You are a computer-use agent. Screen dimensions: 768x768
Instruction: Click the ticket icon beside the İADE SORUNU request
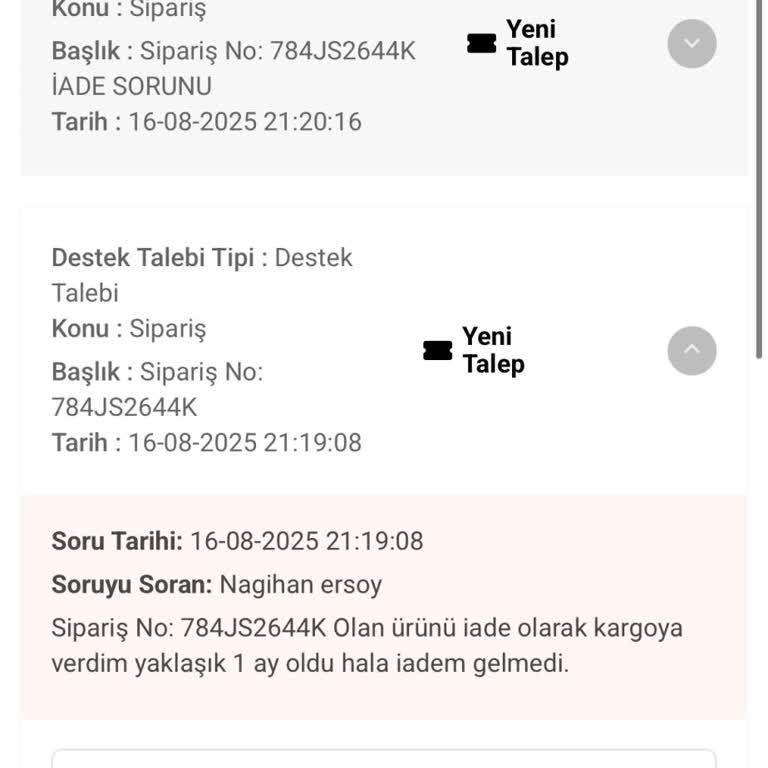coord(482,43)
